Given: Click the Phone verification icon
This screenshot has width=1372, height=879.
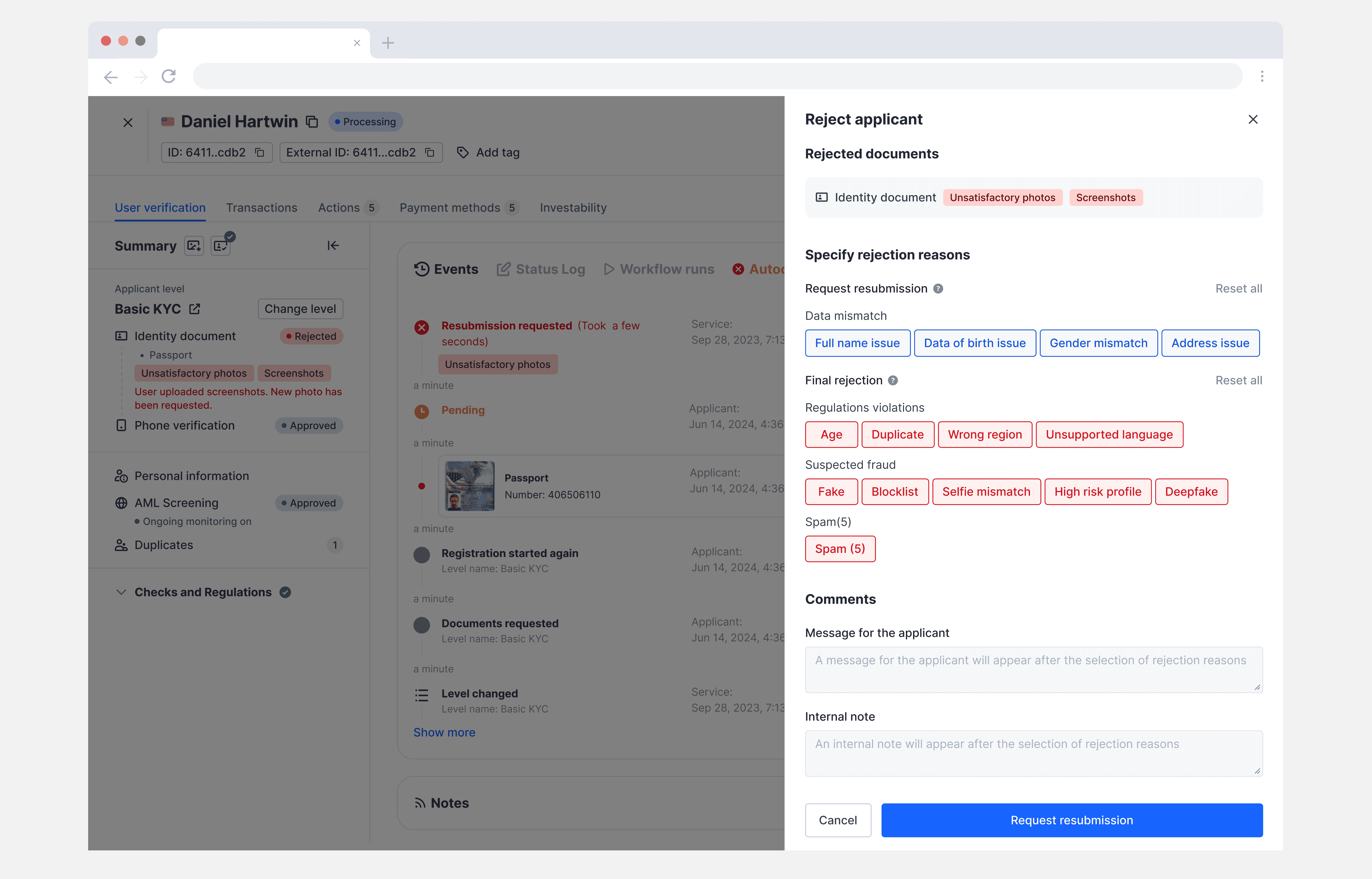Looking at the screenshot, I should tap(121, 425).
